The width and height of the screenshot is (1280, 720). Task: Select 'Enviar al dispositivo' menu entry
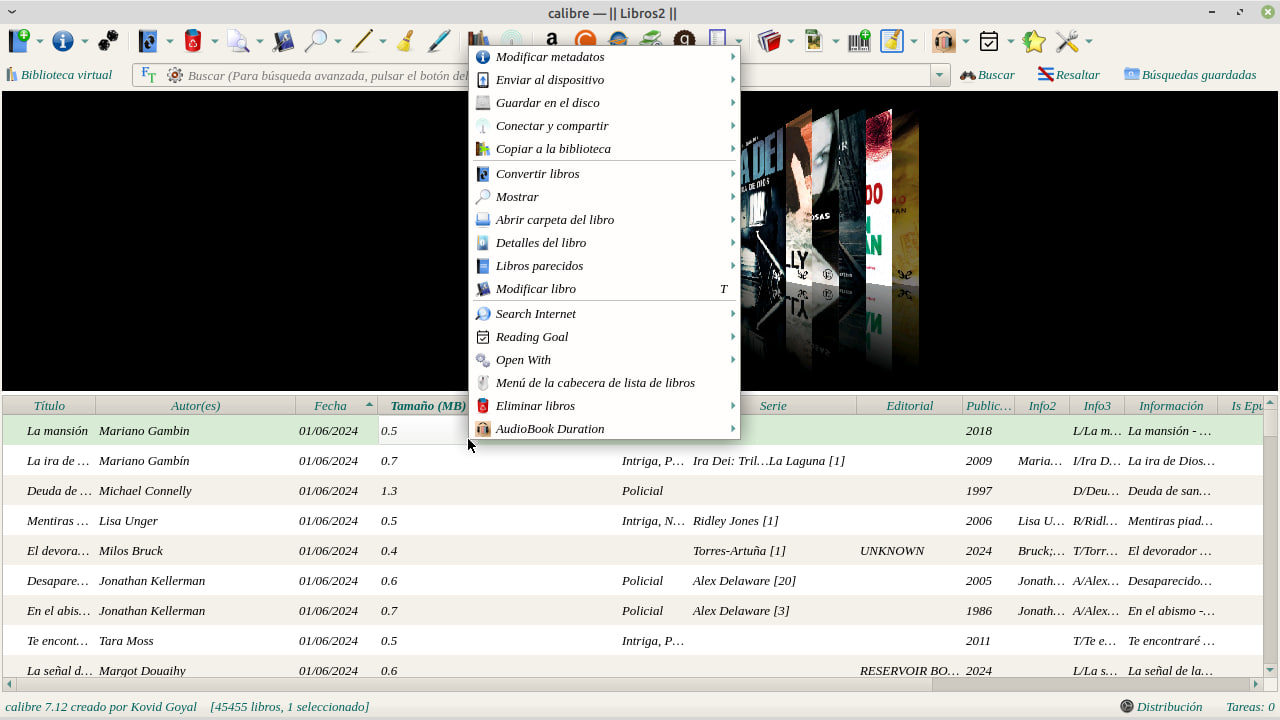[605, 80]
